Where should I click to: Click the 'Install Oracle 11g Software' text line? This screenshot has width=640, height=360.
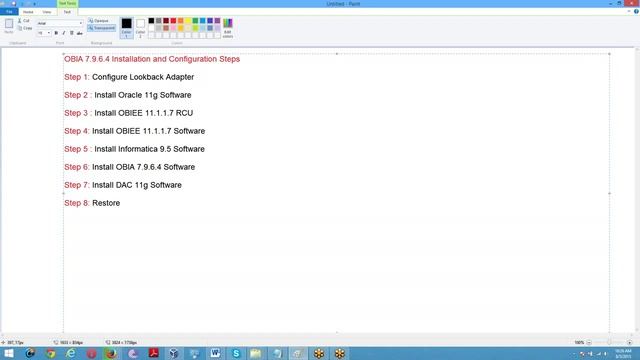click(x=143, y=95)
